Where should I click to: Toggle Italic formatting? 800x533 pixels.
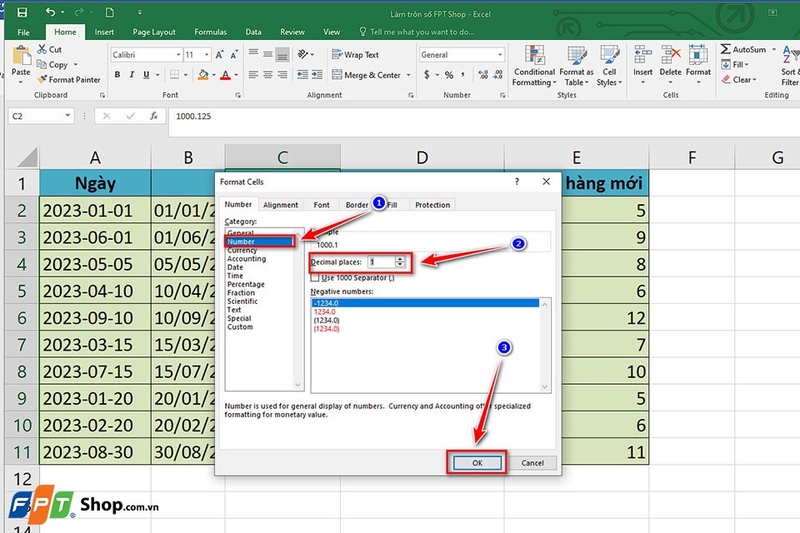132,75
